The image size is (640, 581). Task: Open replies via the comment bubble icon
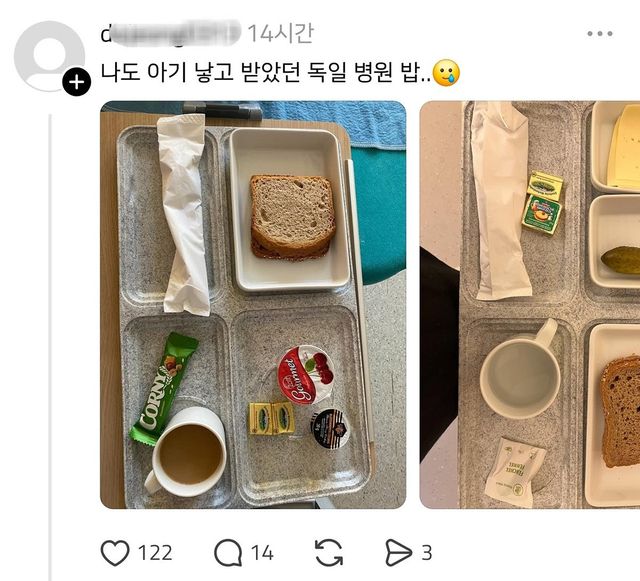[228, 553]
